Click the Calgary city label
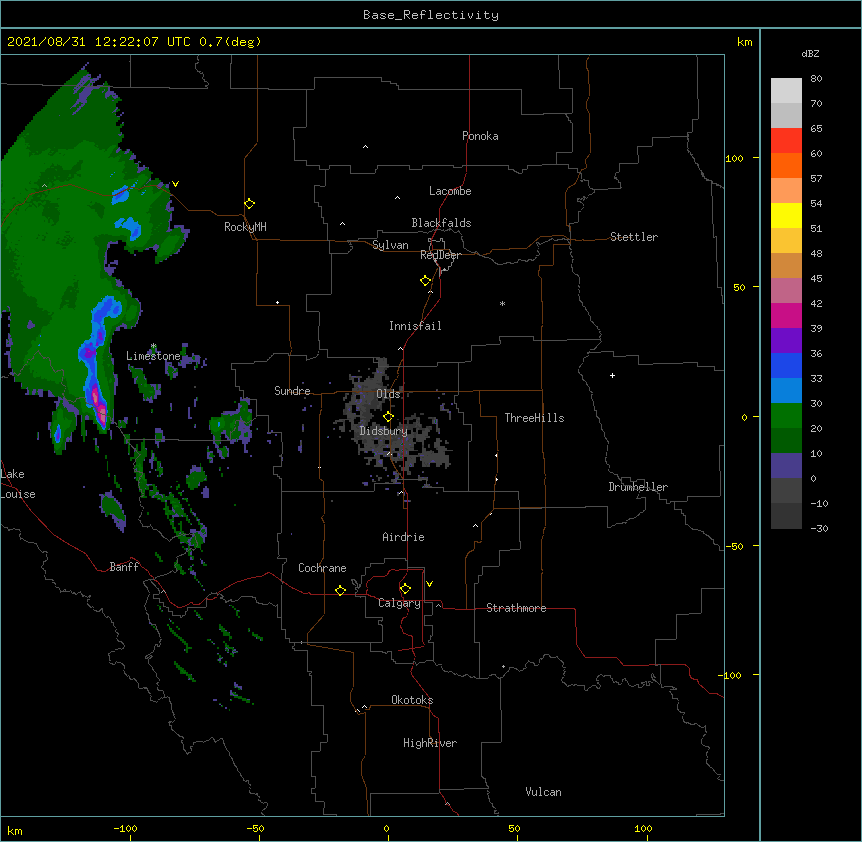 coord(399,603)
